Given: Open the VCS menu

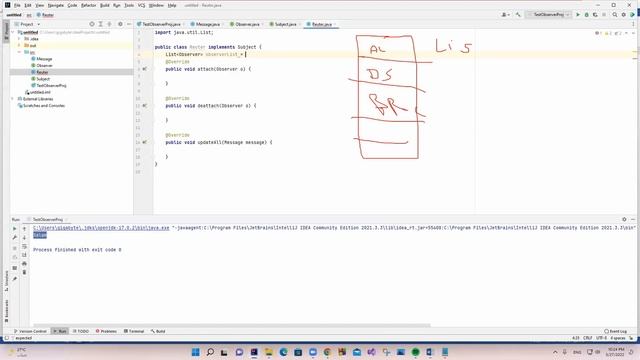Looking at the screenshot, I should [141, 5].
